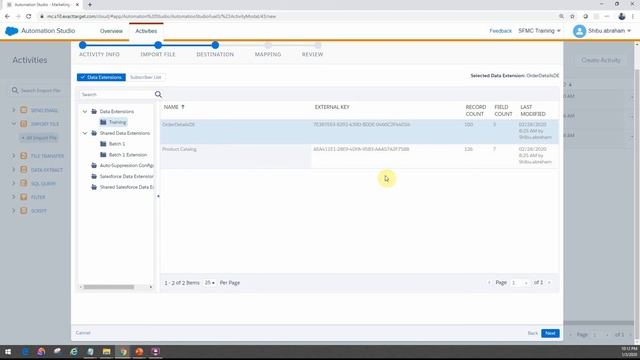Screen dimensions: 640x360
Task: Open File Explorer from taskbar
Action: pyautogui.click(x=107, y=352)
